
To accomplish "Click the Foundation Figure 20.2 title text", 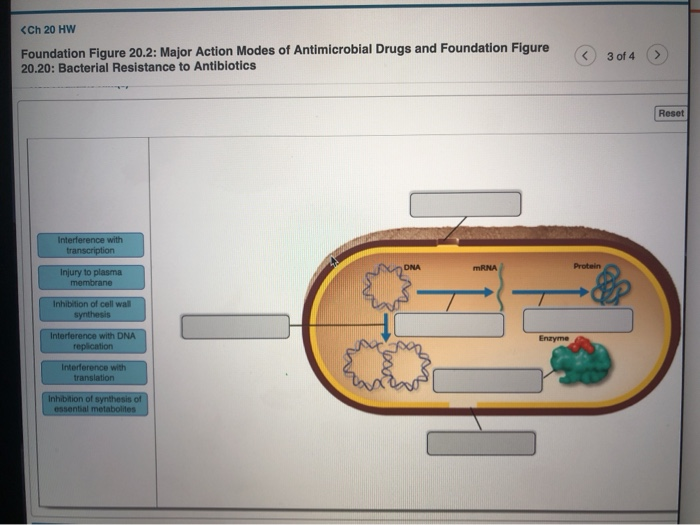I will 285,58.
